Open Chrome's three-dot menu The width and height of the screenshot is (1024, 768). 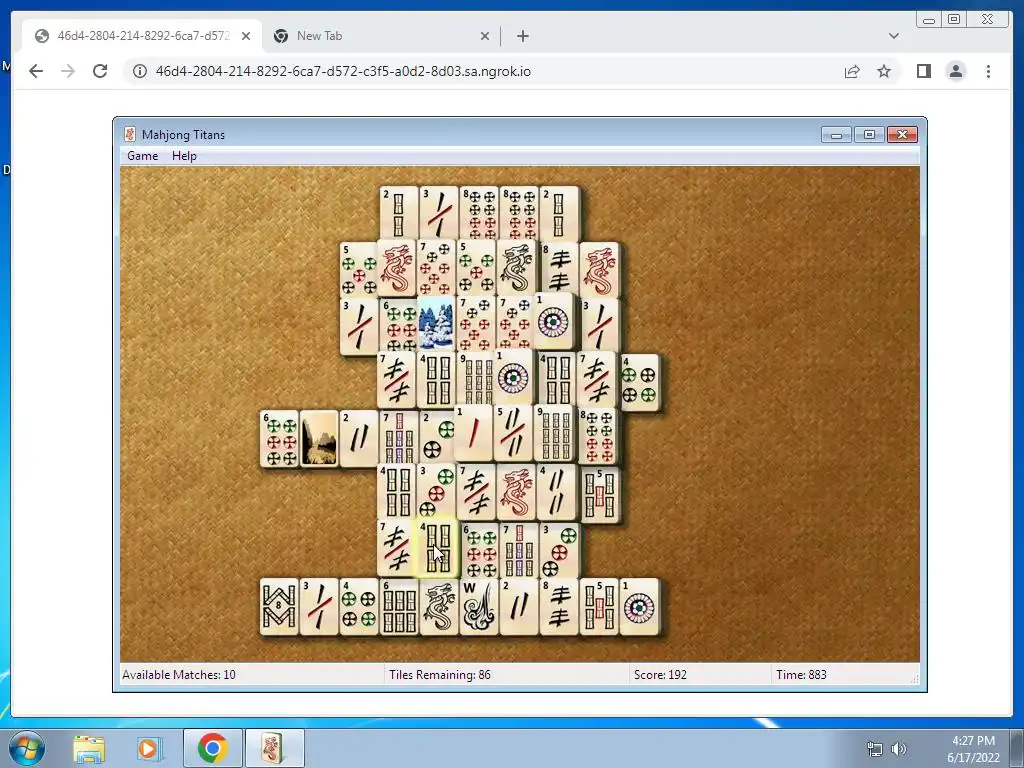point(988,71)
